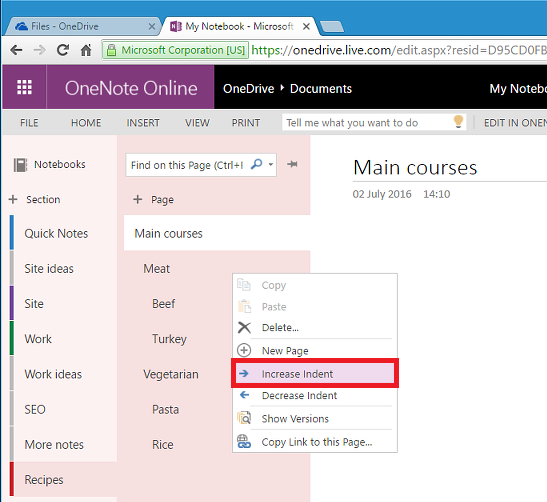Open the Quick Notes section
This screenshot has width=547, height=502.
point(63,233)
